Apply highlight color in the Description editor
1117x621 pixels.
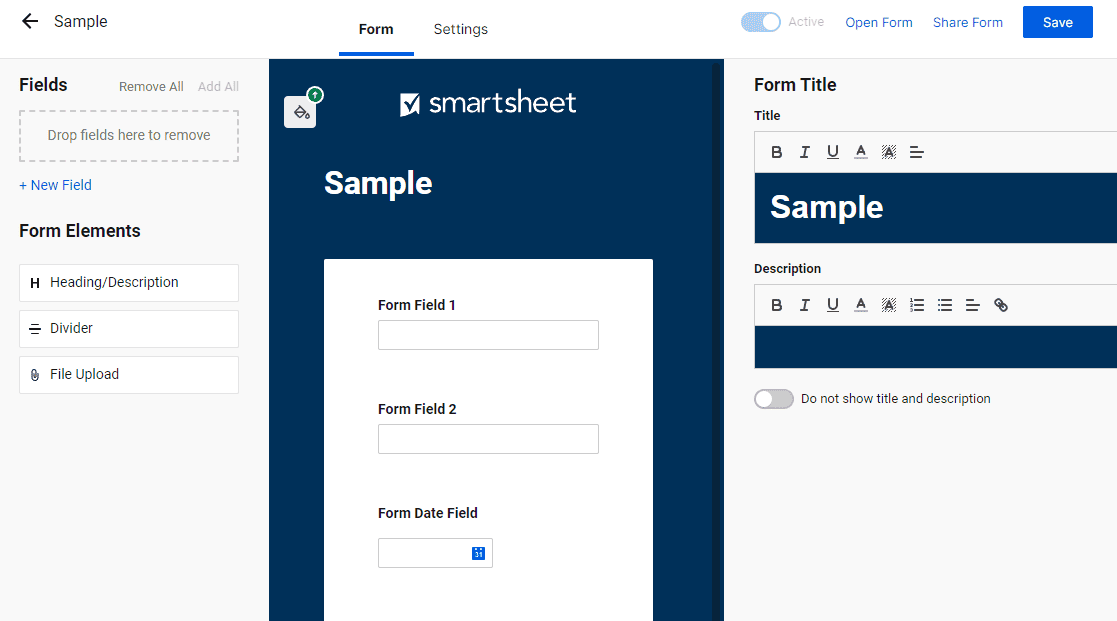tap(889, 305)
